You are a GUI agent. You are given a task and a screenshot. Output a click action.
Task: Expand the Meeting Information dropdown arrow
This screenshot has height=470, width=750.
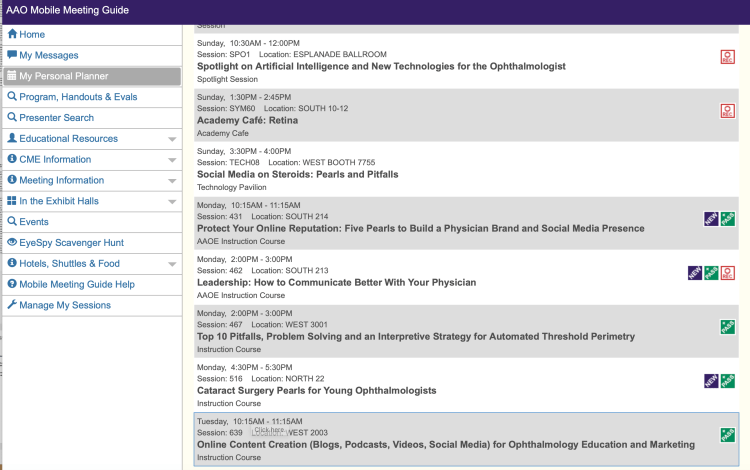(x=172, y=181)
